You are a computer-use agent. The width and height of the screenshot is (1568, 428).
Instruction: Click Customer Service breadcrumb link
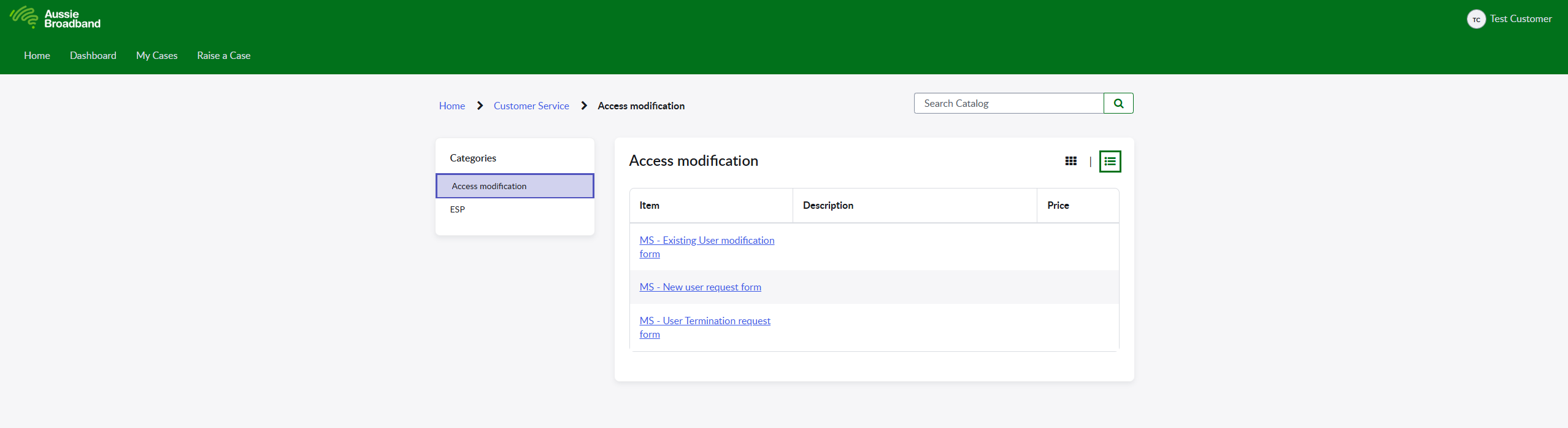(x=531, y=106)
